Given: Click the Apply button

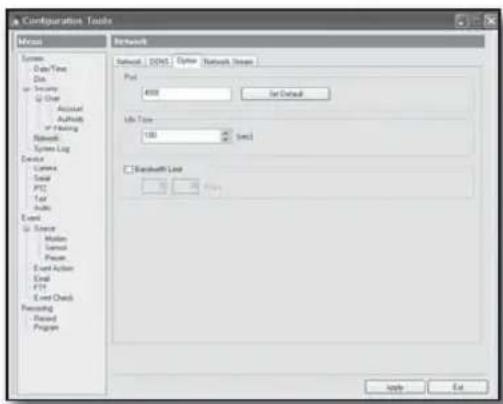Looking at the screenshot, I should pyautogui.click(x=395, y=387).
